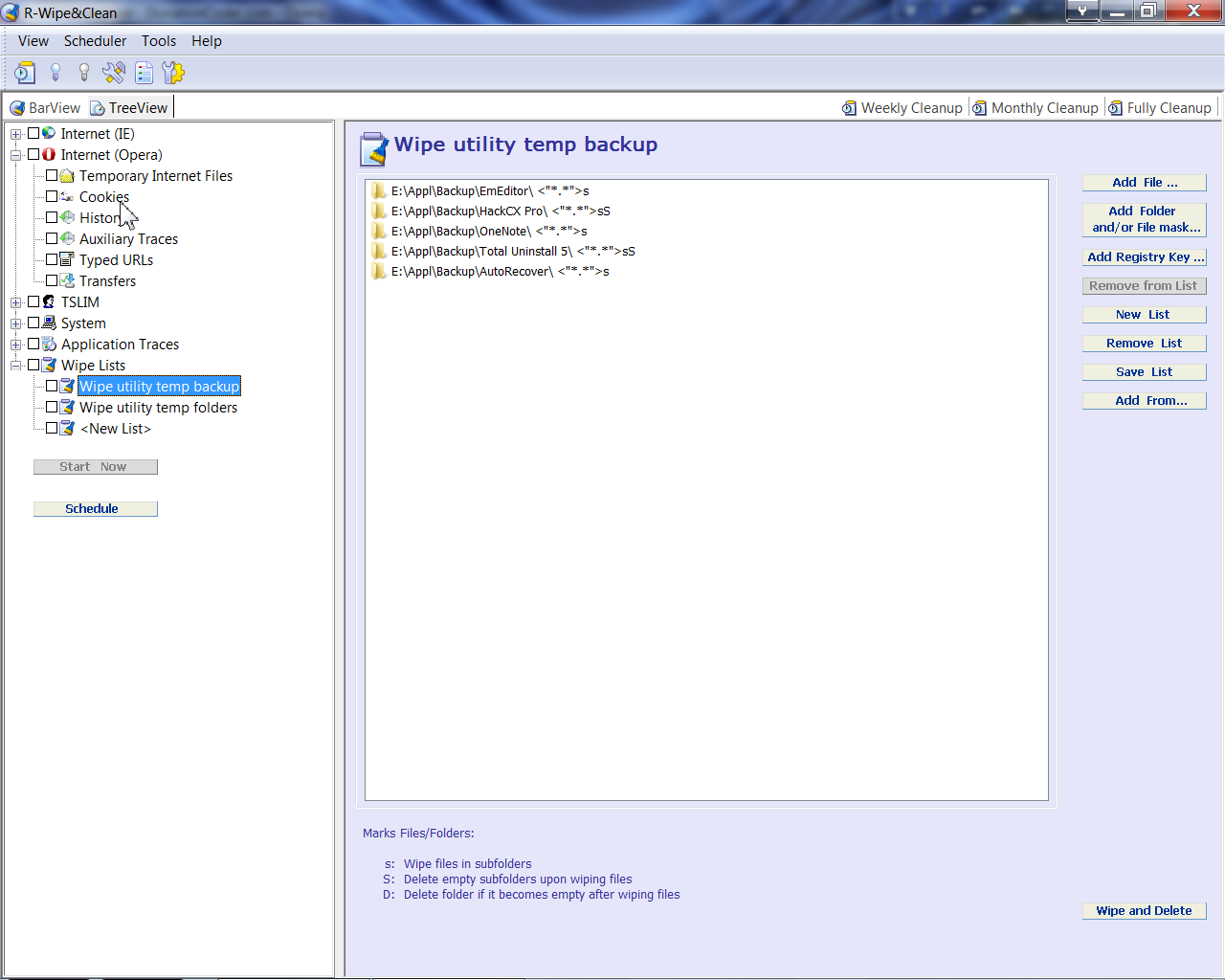Click the Temporary Internet Files folder icon
This screenshot has height=980, width=1225.
click(67, 176)
